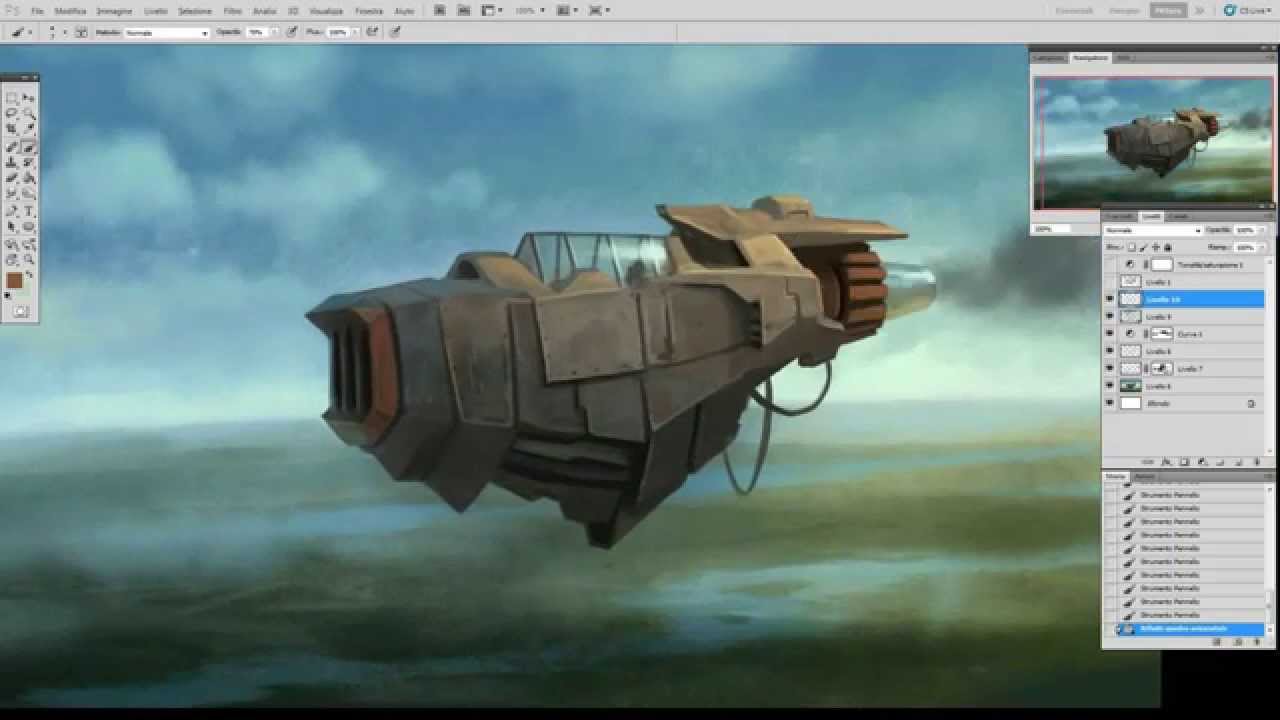The height and width of the screenshot is (720, 1280).
Task: Click the Navigator preview thumbnail
Action: [x=1153, y=143]
